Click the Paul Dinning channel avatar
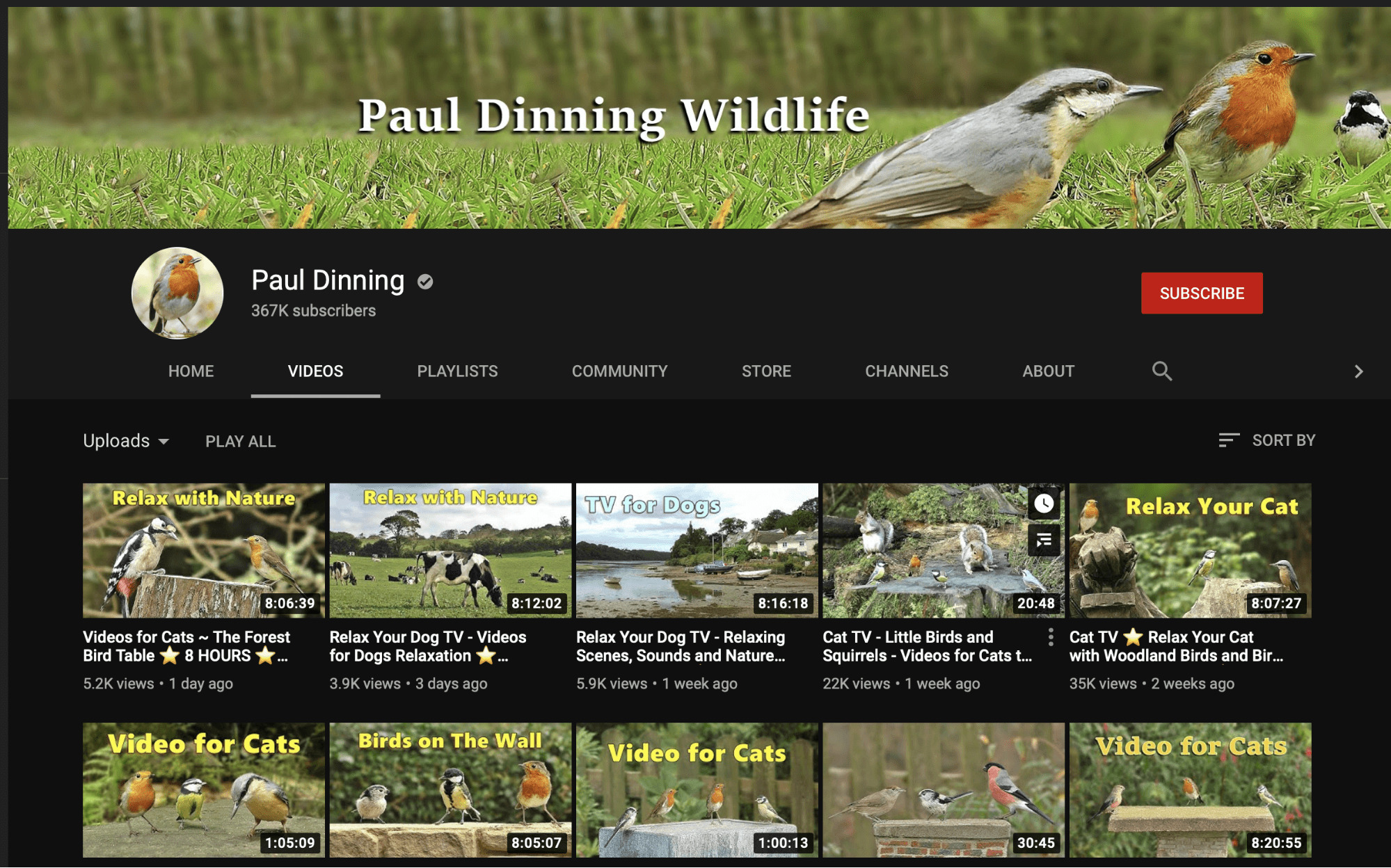The height and width of the screenshot is (868, 1391). (x=177, y=294)
